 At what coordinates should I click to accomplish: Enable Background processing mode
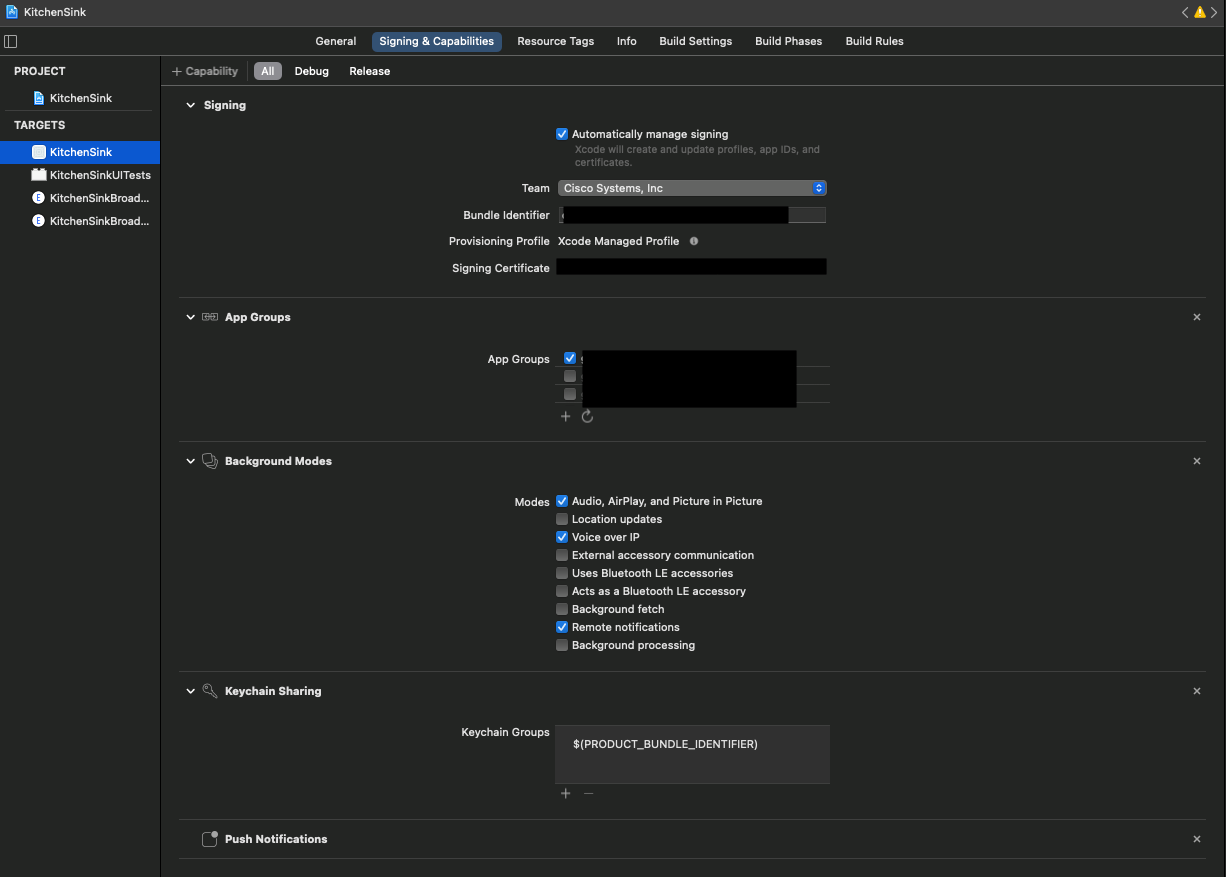[x=562, y=645]
